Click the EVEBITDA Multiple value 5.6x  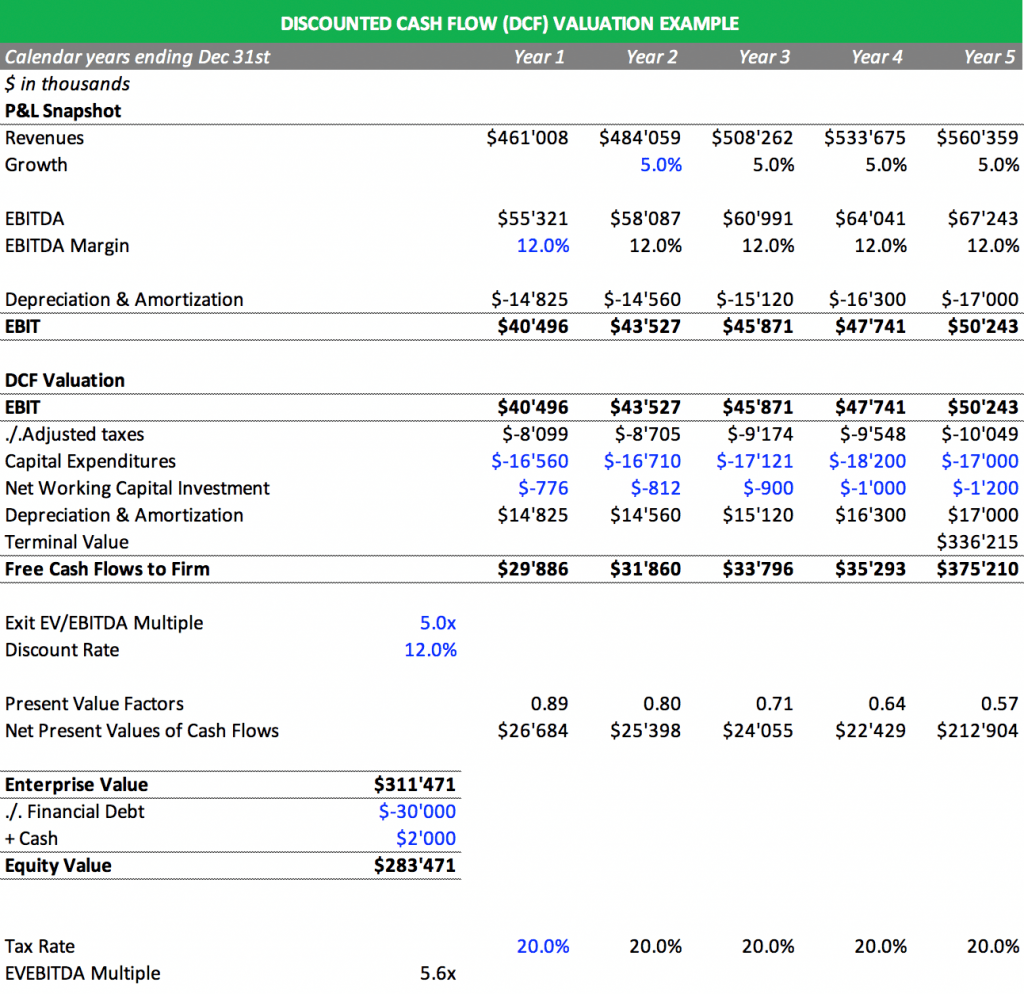(x=438, y=973)
